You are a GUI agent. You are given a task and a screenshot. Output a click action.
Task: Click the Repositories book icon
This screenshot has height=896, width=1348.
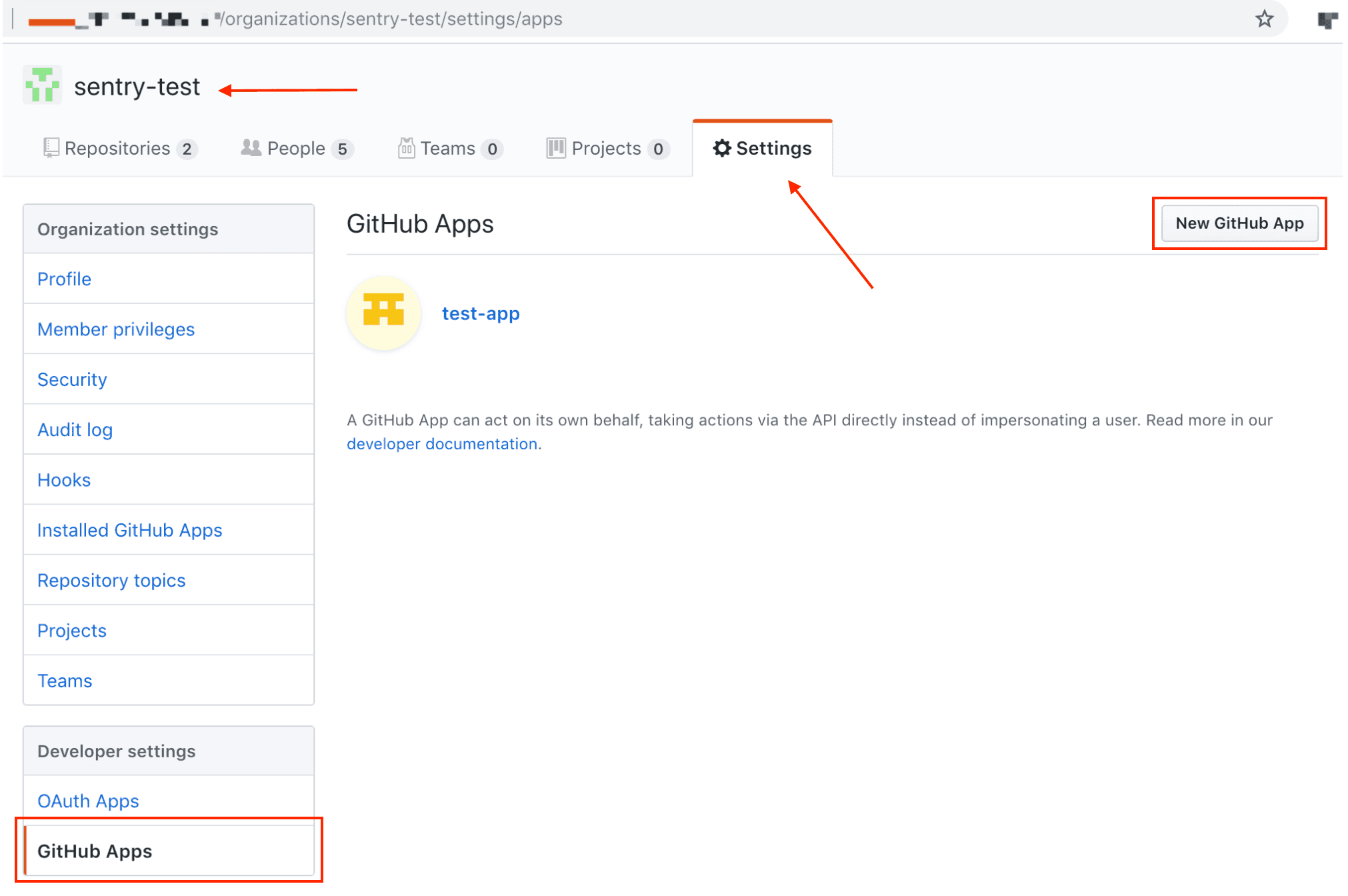[x=50, y=148]
